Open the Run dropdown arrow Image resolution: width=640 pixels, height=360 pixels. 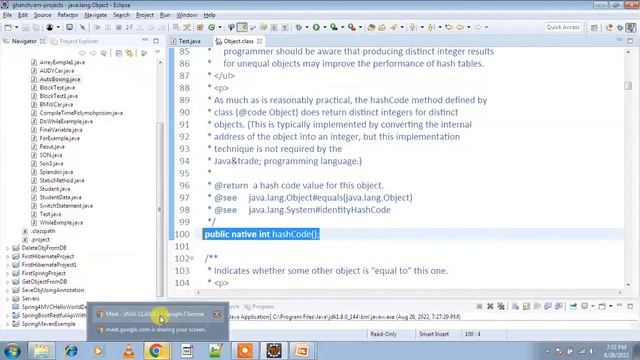click(325, 27)
